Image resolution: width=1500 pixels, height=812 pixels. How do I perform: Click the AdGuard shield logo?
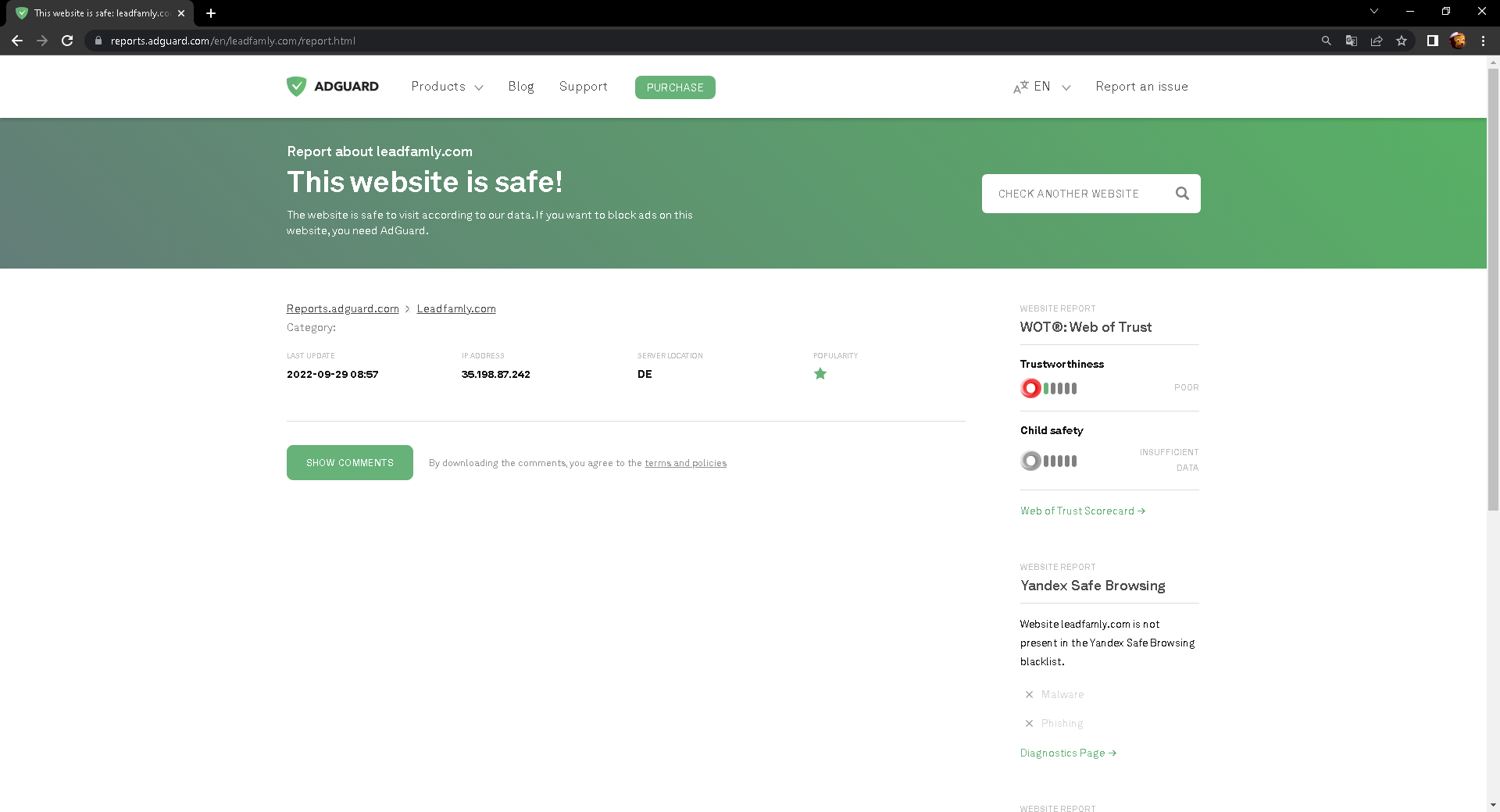(x=297, y=86)
